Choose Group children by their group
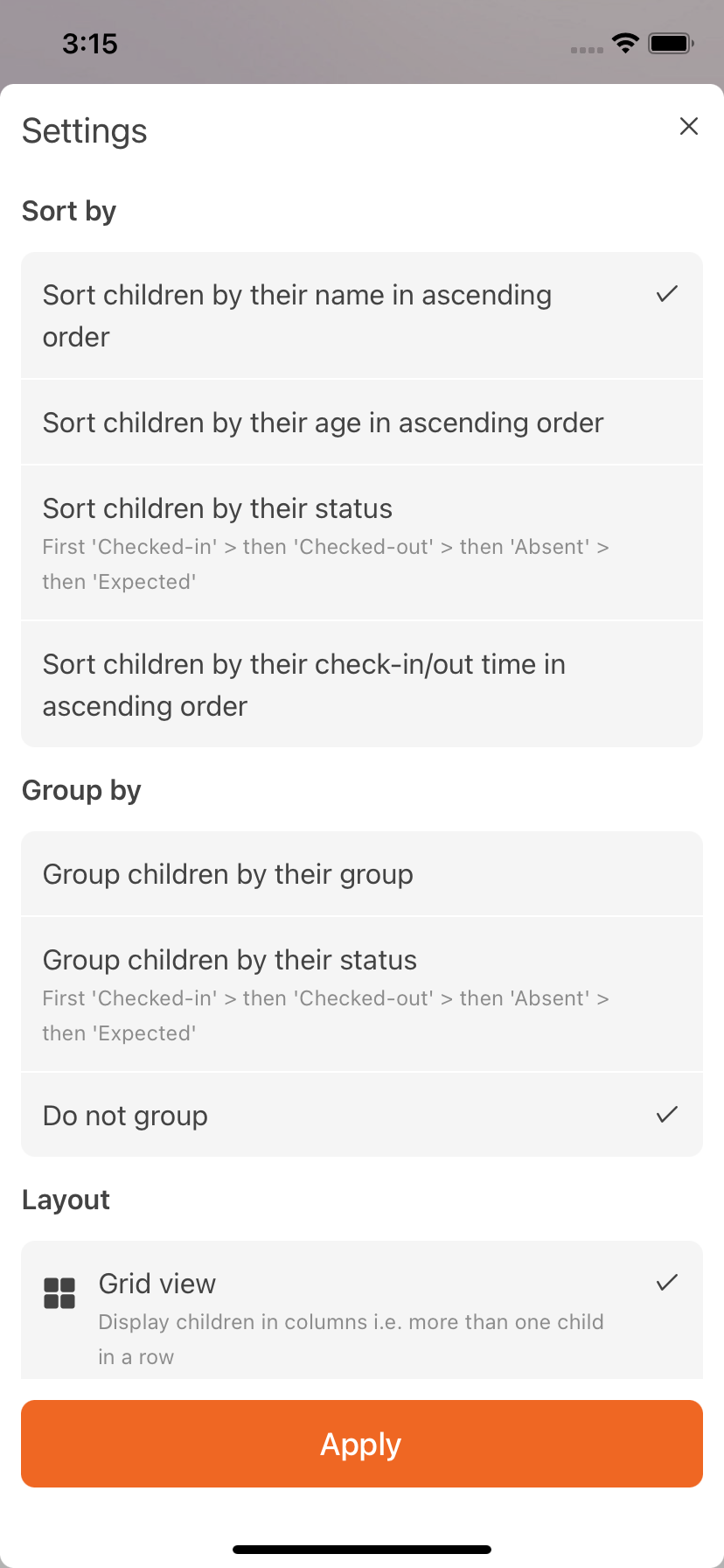Viewport: 724px width, 1568px height. pyautogui.click(x=228, y=874)
